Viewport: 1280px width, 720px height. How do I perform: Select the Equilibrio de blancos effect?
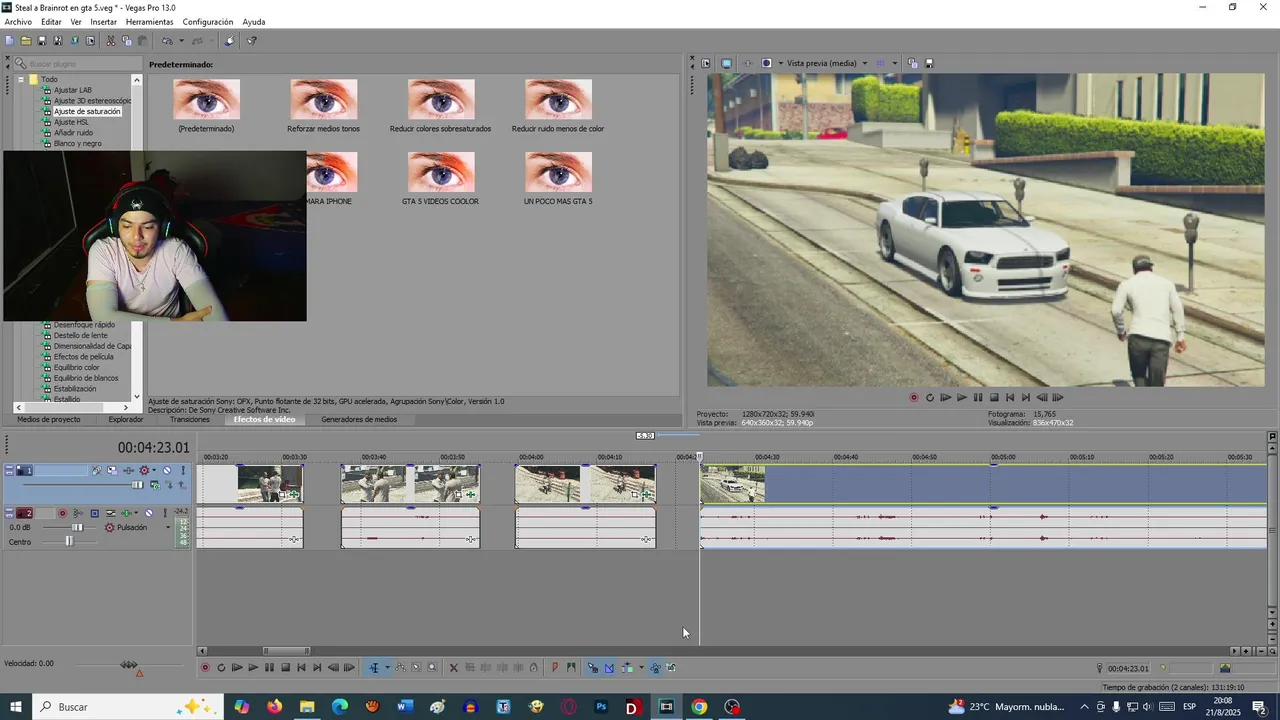(86, 378)
